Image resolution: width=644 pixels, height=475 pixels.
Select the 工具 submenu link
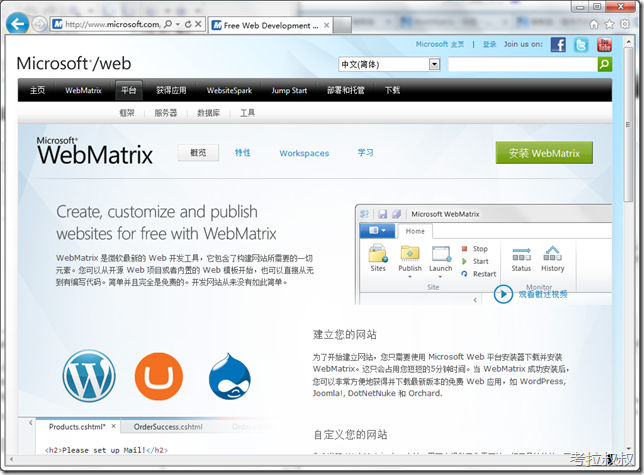[247, 113]
